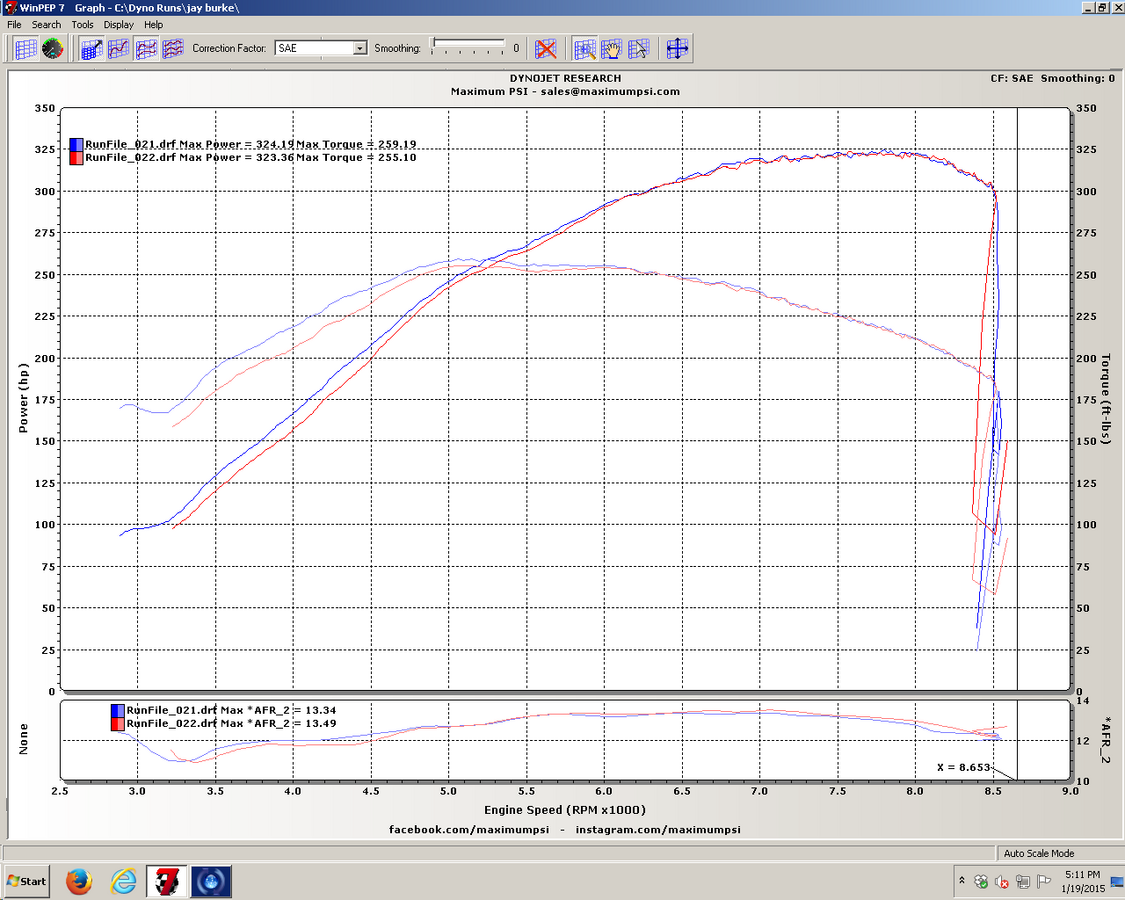Click the Engine Speed x-axis label
Screen dimensions: 1125x900
(x=565, y=810)
